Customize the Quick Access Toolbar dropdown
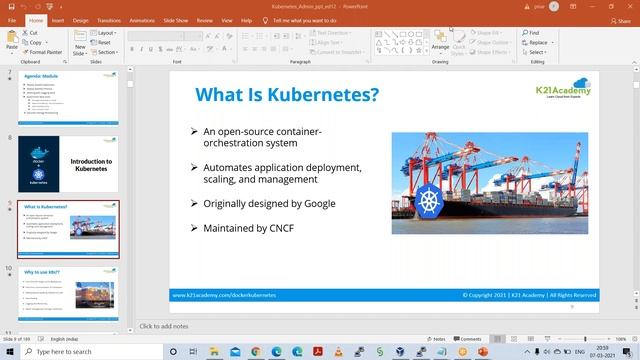 click(x=61, y=7)
